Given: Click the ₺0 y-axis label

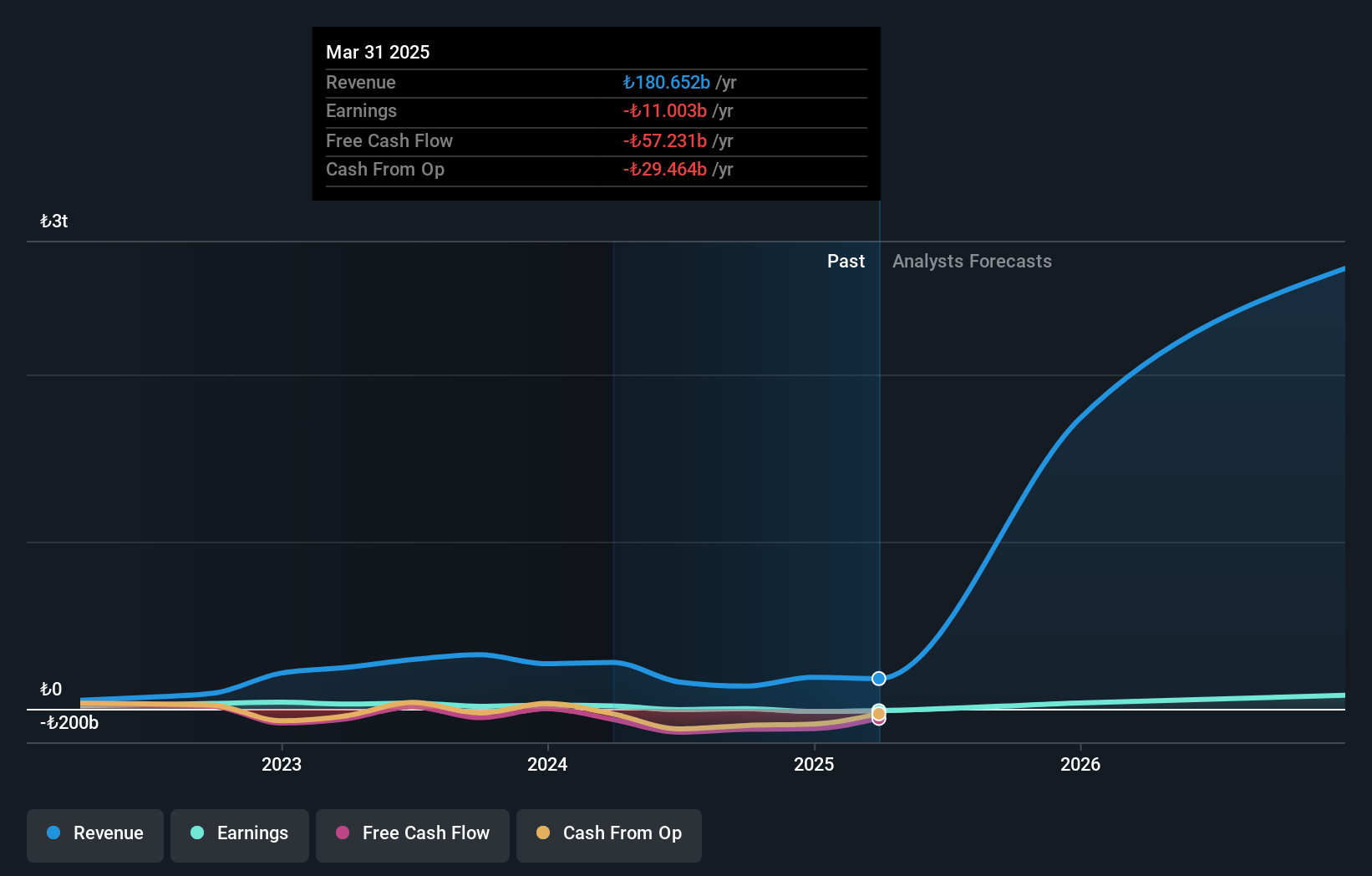Looking at the screenshot, I should 51,690.
